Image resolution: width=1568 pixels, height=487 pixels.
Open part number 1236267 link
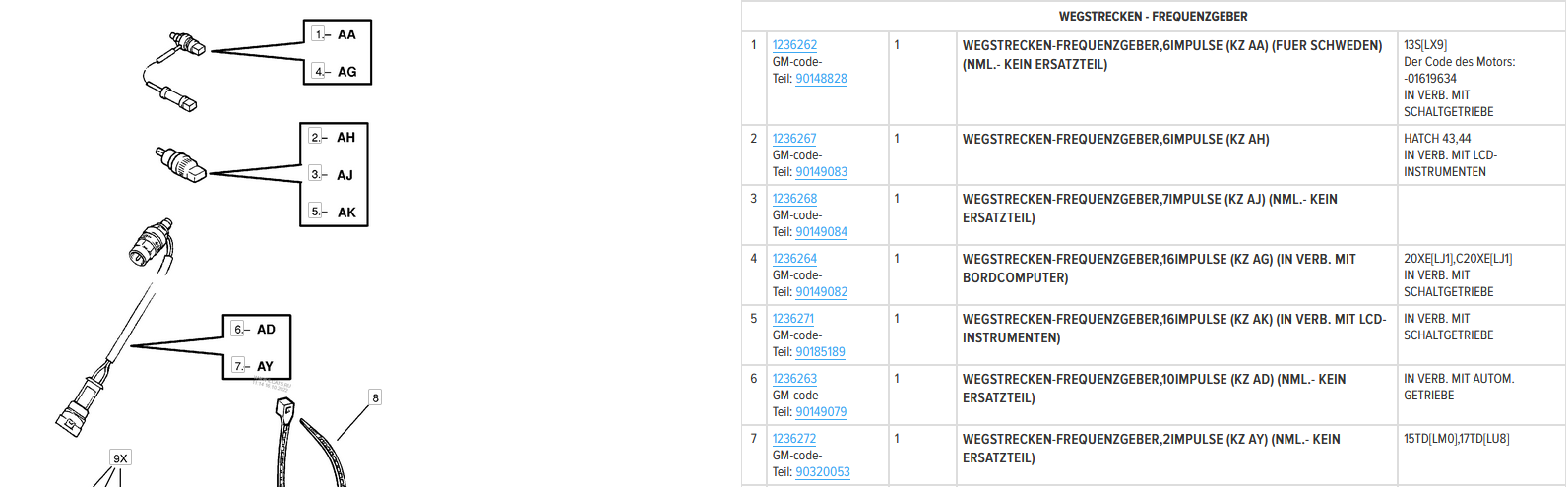pyautogui.click(x=794, y=139)
